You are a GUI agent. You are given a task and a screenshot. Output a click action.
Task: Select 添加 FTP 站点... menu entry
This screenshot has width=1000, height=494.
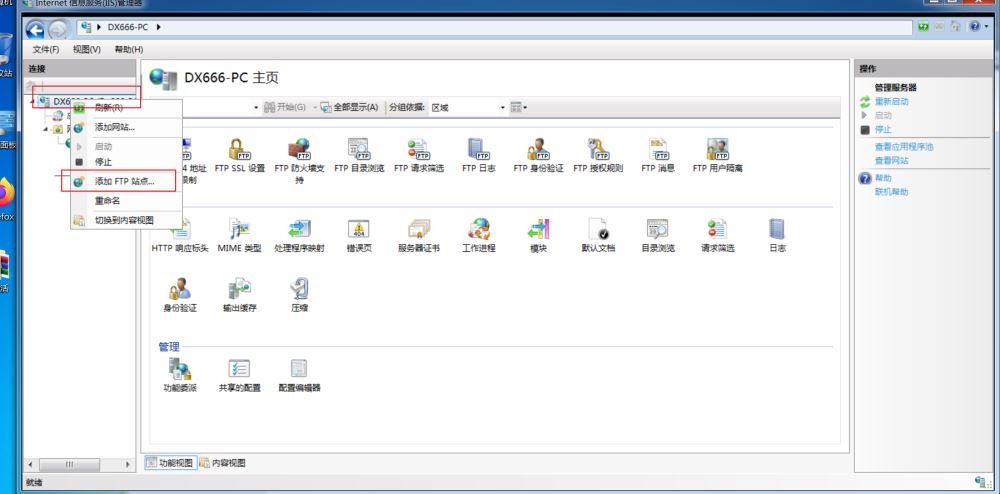(126, 182)
